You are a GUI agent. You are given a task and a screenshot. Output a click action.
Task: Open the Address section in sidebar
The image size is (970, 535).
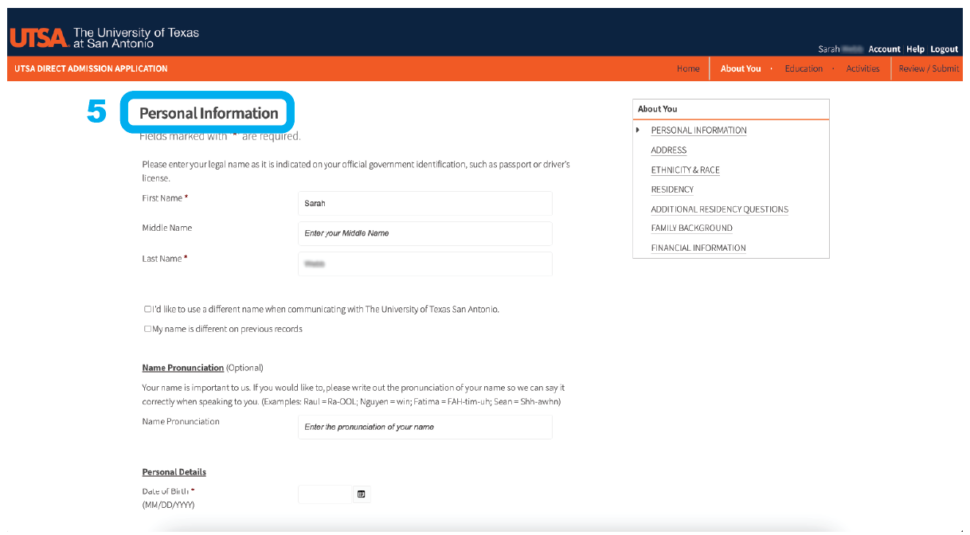point(668,150)
